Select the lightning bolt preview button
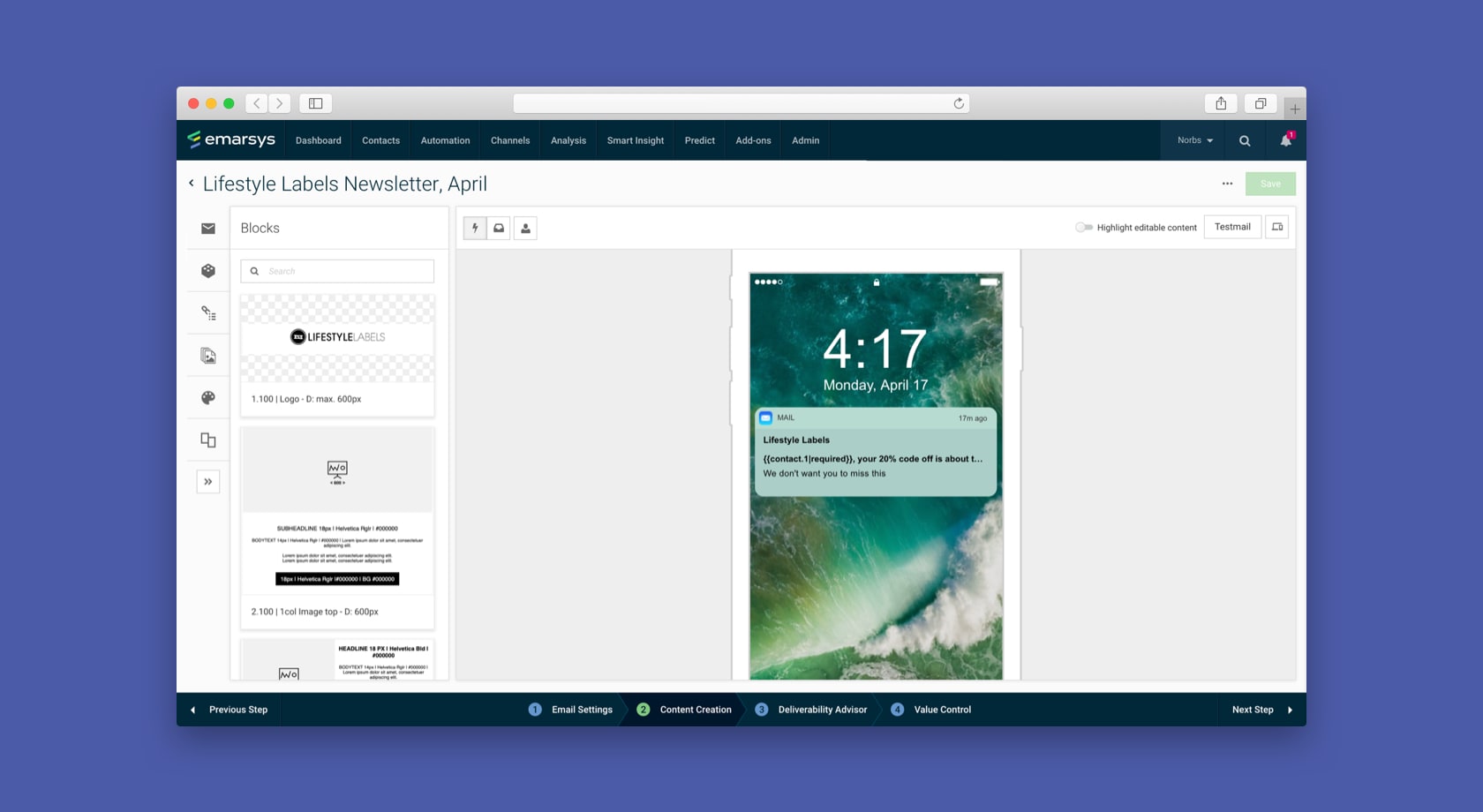Viewport: 1483px width, 812px height. 475,229
